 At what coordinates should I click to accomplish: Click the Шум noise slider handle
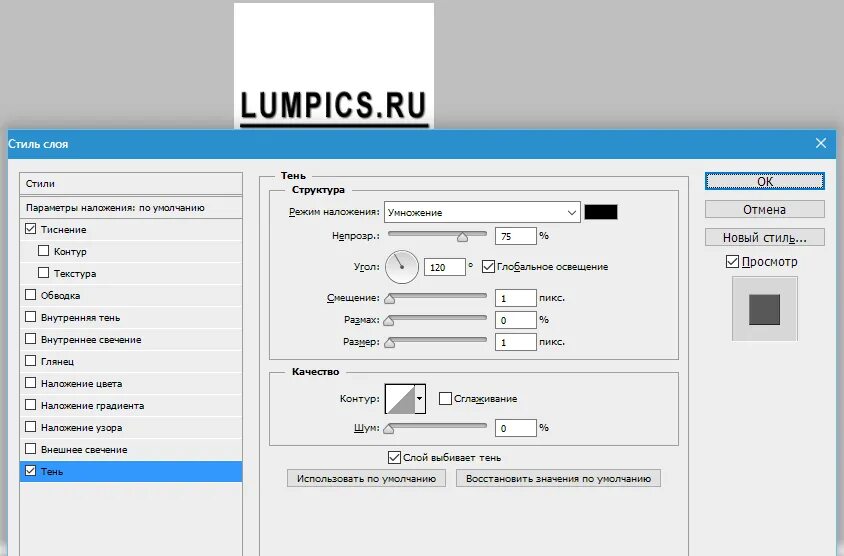(x=389, y=429)
